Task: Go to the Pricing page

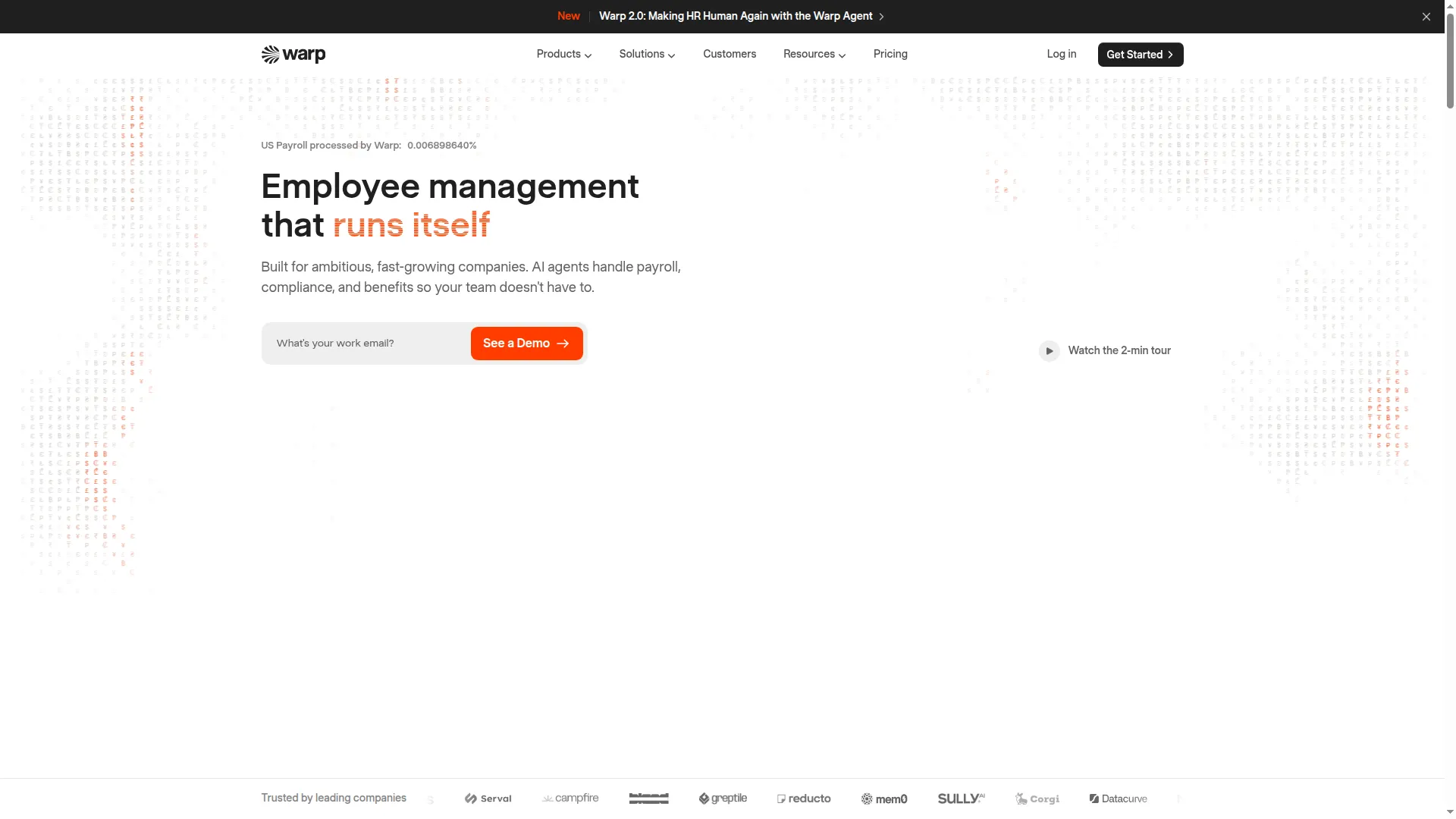Action: [x=890, y=54]
